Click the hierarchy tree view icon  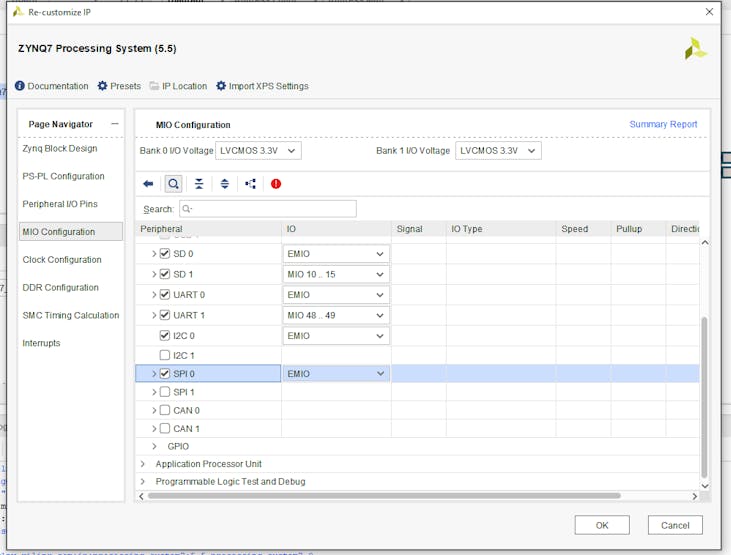(x=250, y=184)
